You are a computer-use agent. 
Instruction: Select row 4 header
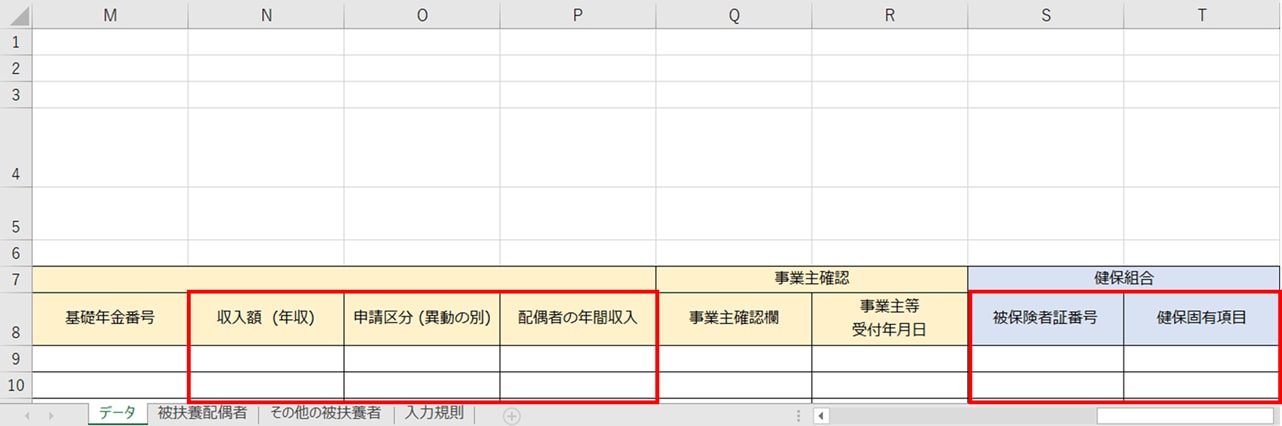[x=16, y=147]
